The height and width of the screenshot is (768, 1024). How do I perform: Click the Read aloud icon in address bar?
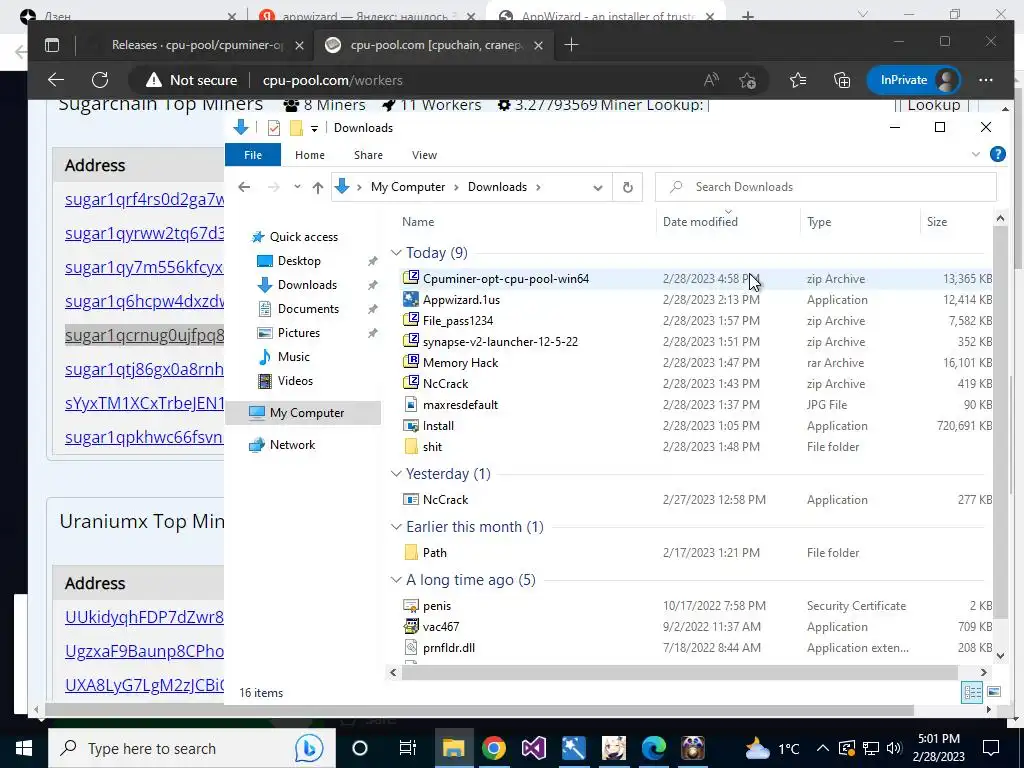711,80
